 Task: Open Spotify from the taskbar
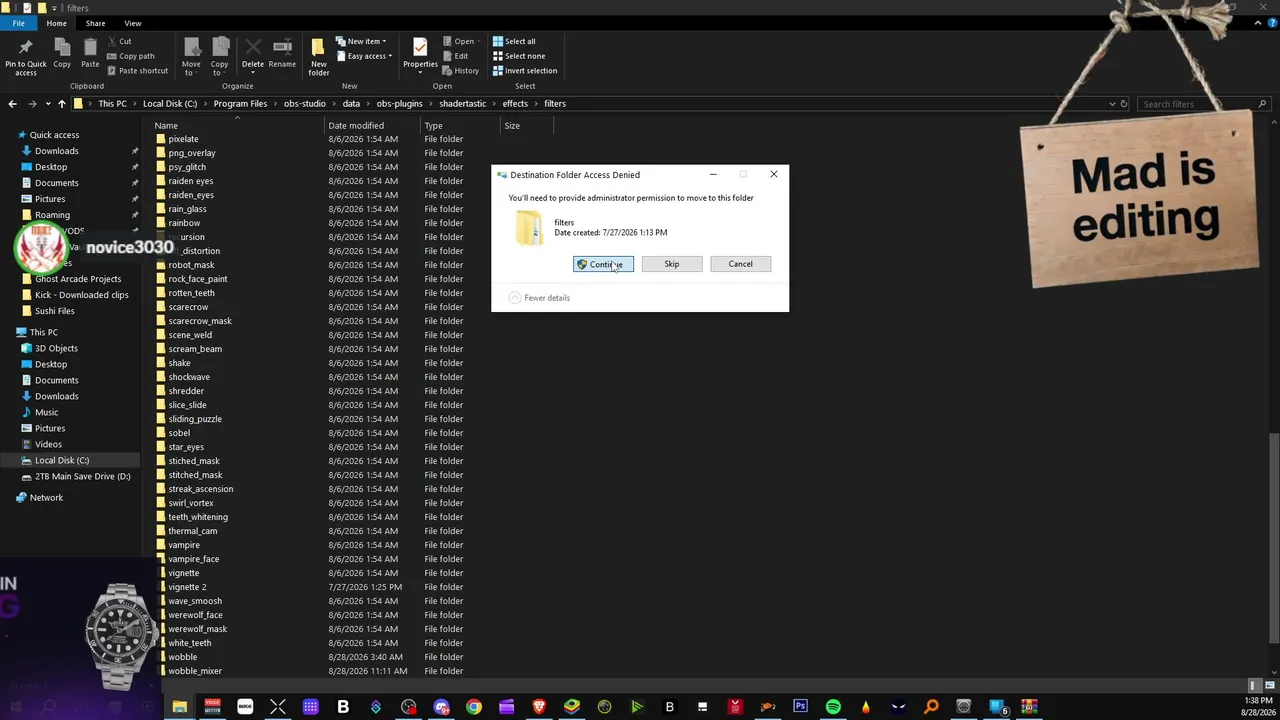click(x=833, y=707)
